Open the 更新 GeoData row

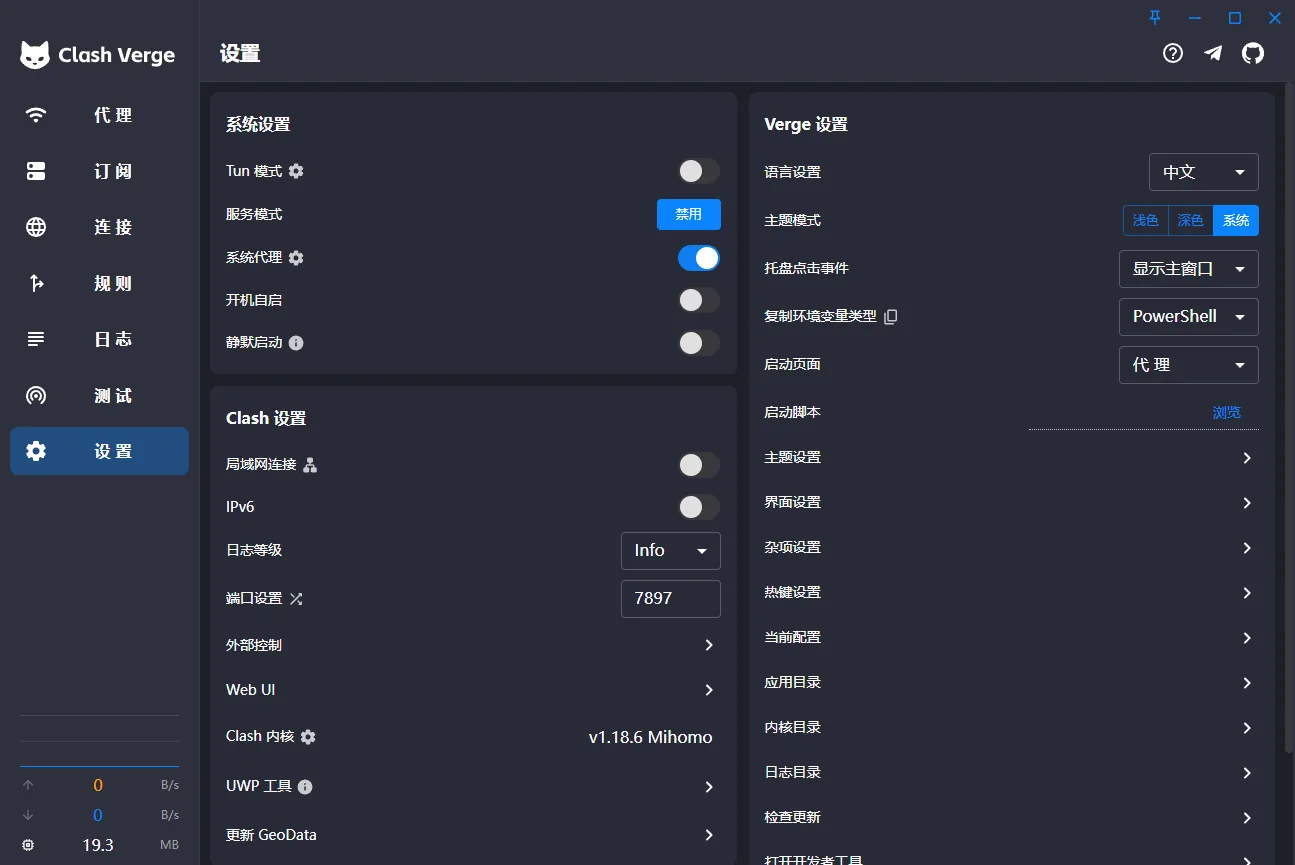[473, 835]
